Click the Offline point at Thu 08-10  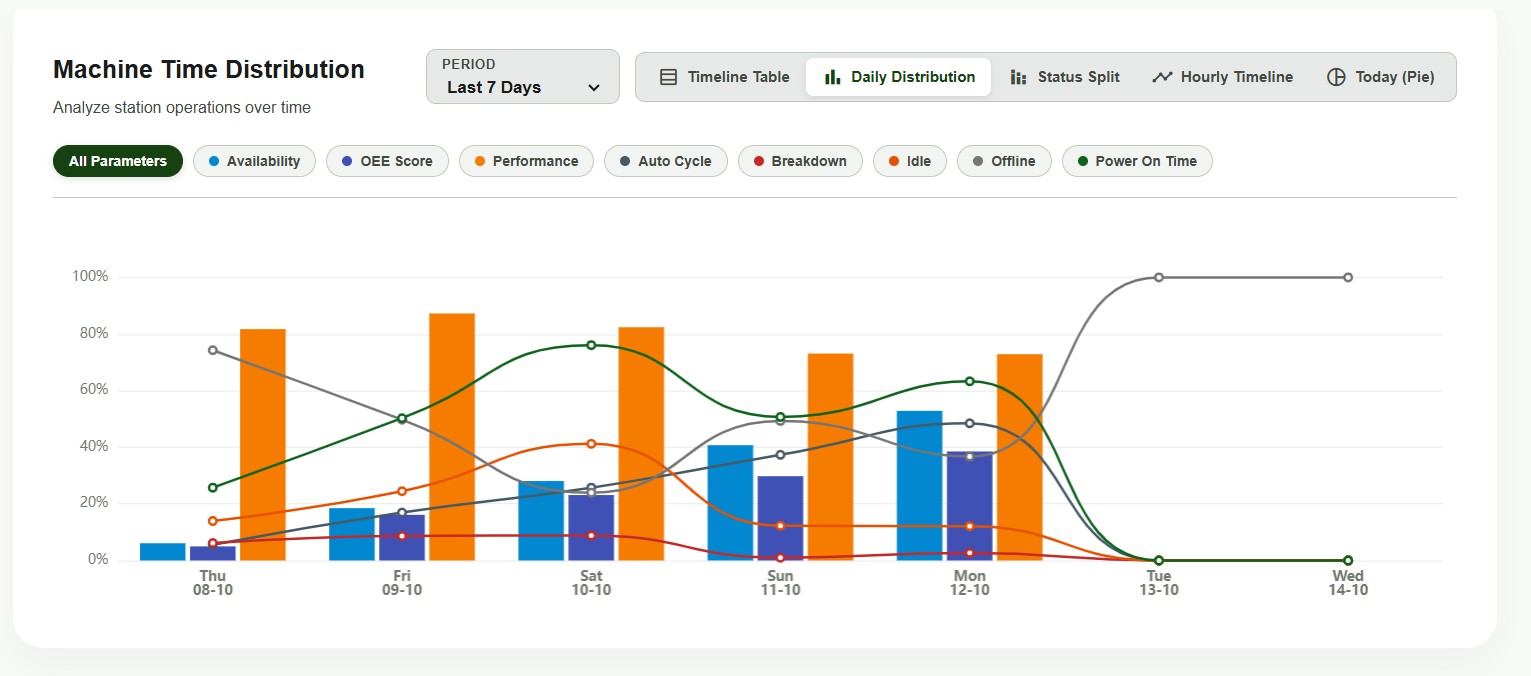click(213, 350)
